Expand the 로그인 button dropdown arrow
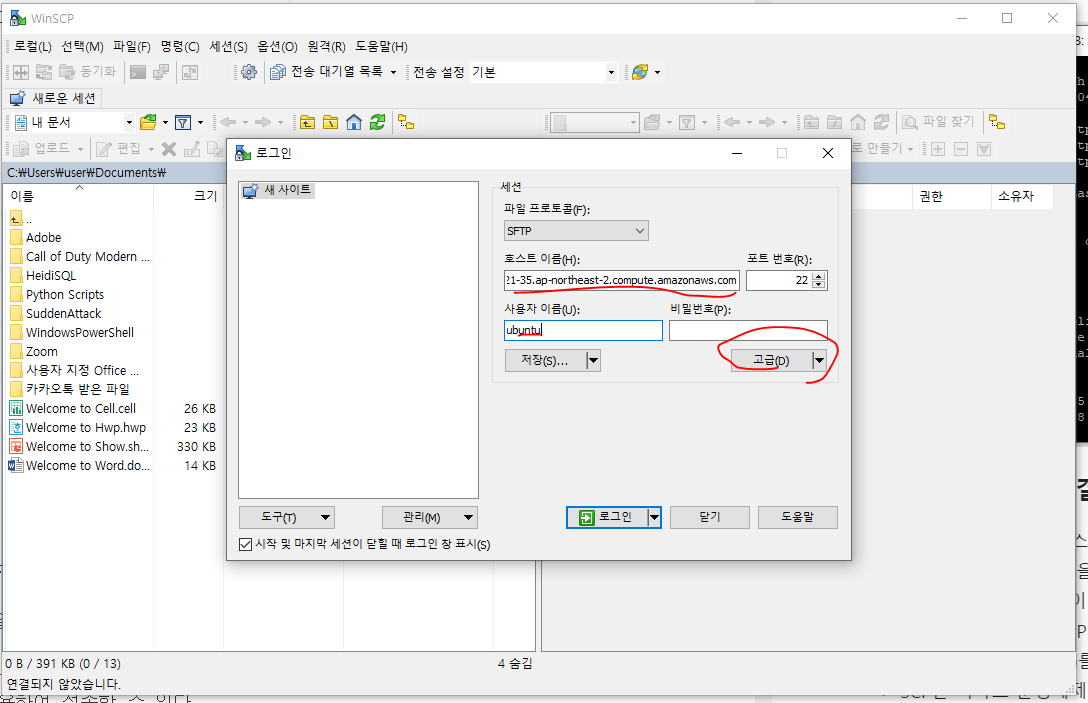Viewport: 1088px width, 703px height. [x=654, y=517]
